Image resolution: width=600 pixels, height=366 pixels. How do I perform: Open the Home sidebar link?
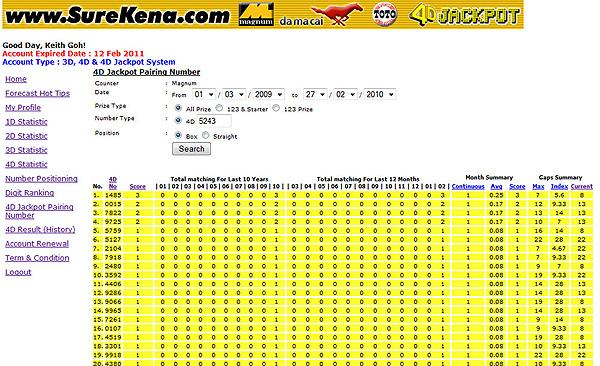pyautogui.click(x=16, y=79)
